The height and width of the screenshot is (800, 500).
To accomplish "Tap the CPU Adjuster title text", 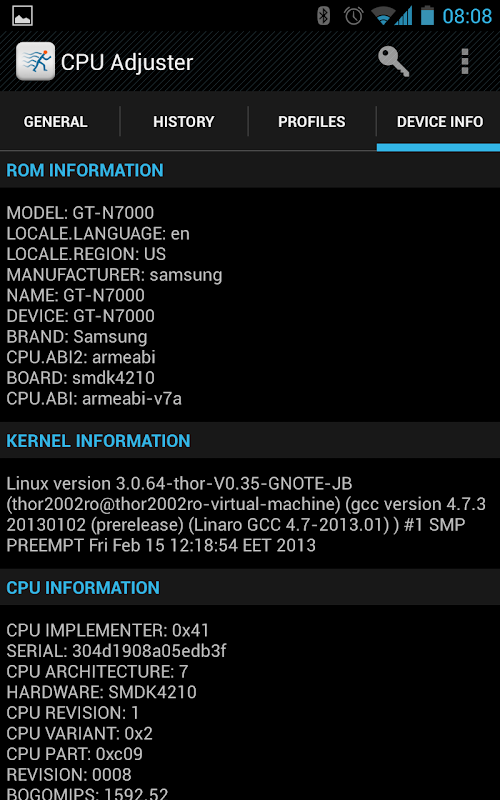I will coord(127,63).
